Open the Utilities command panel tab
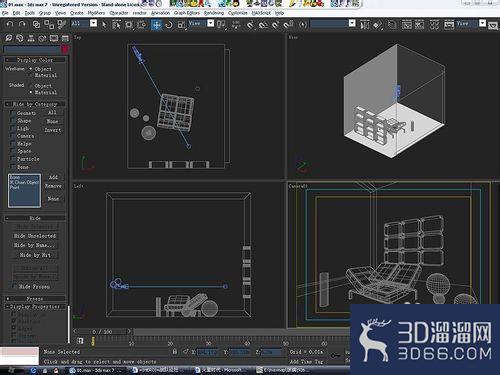This screenshot has height=375, width=500. coord(65,38)
